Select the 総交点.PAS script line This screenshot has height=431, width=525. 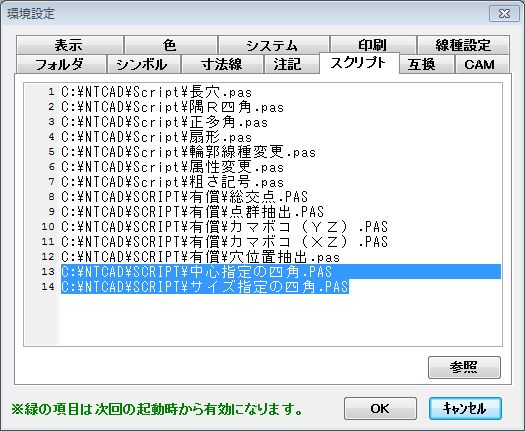click(184, 197)
